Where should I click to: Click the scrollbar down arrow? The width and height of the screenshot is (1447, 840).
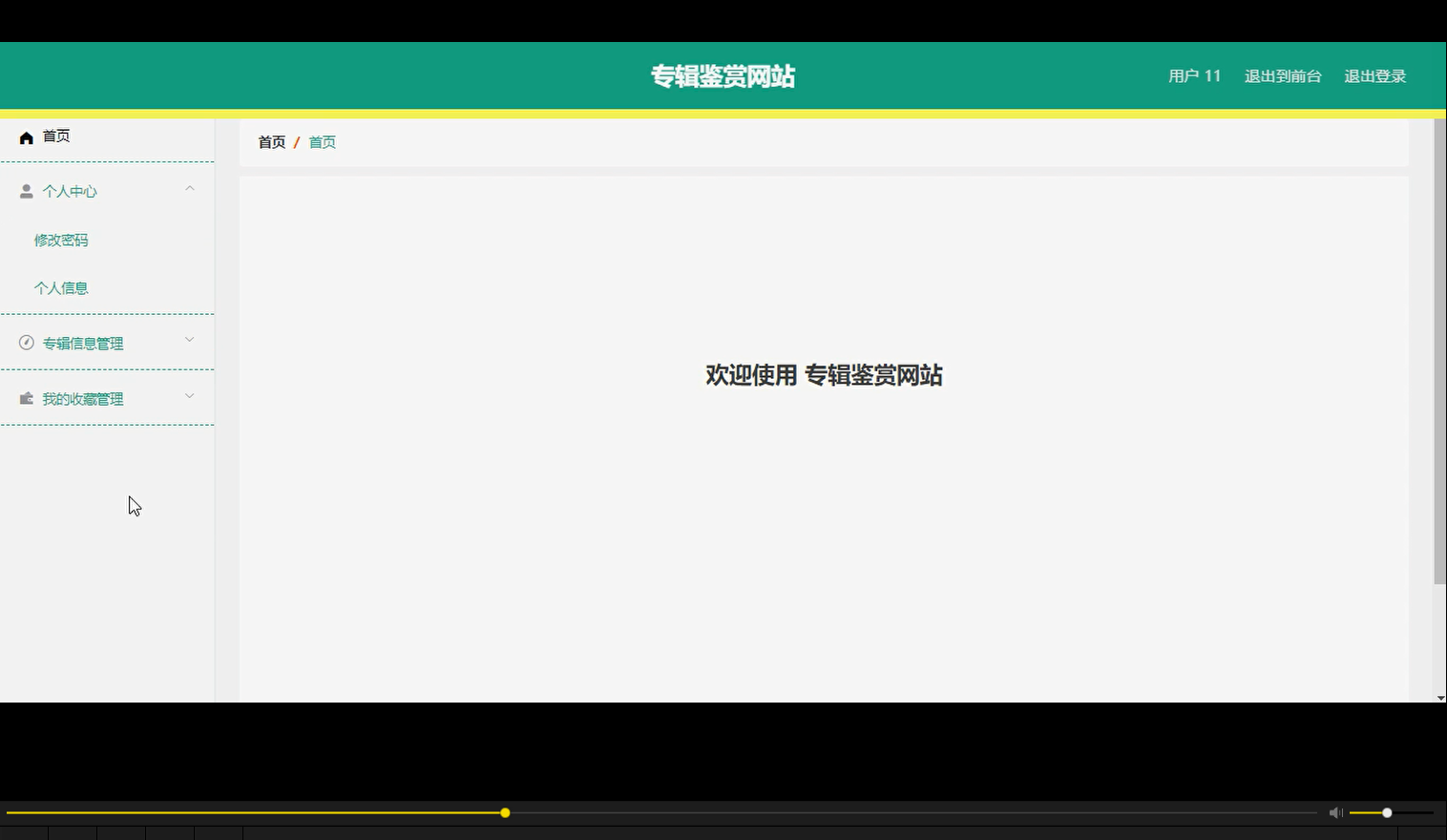(x=1439, y=697)
